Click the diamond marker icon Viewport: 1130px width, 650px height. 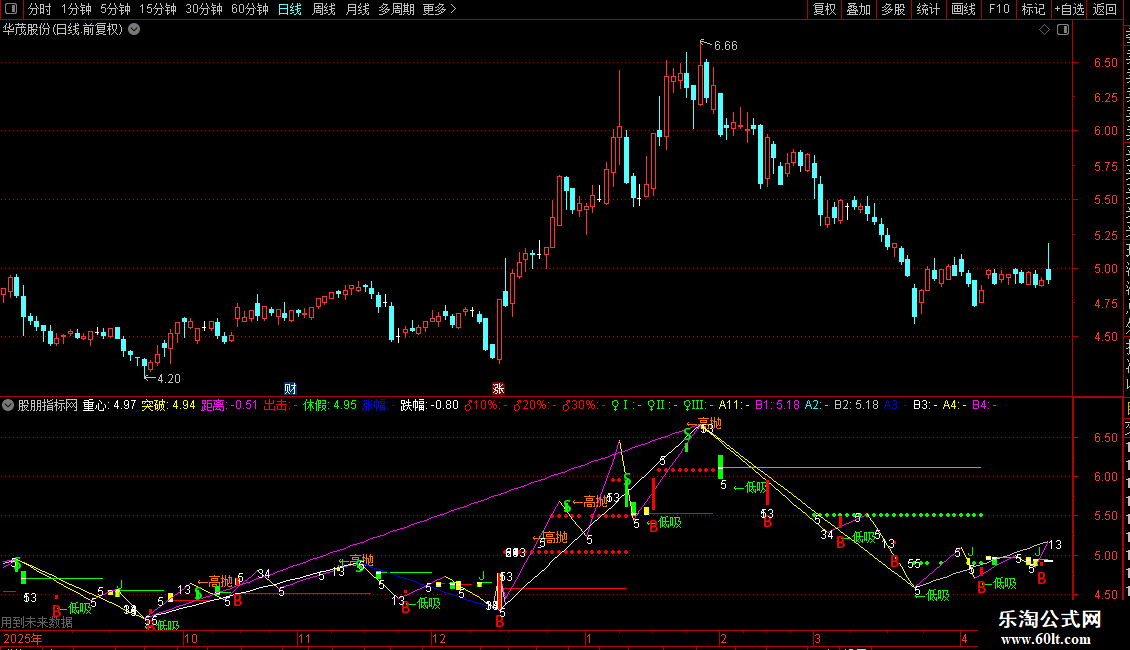coord(1044,30)
